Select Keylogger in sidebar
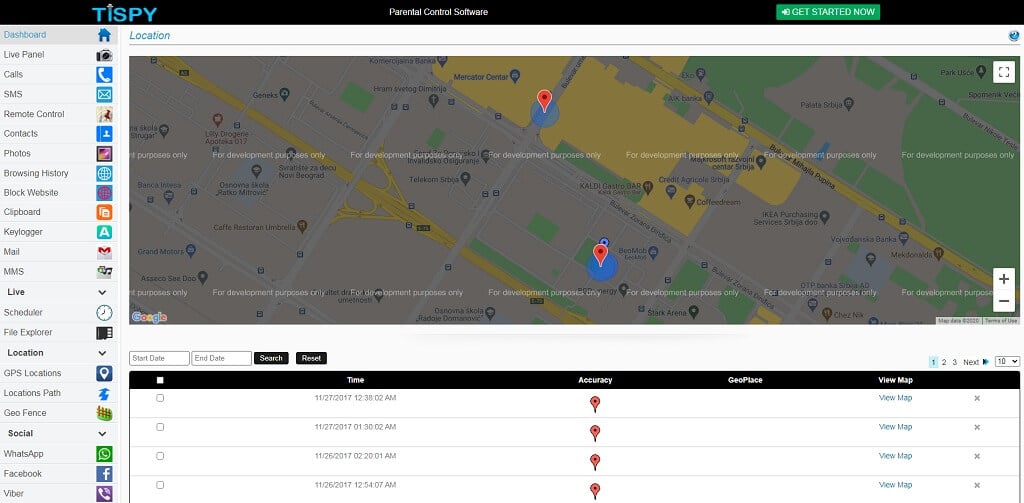 [x=23, y=232]
